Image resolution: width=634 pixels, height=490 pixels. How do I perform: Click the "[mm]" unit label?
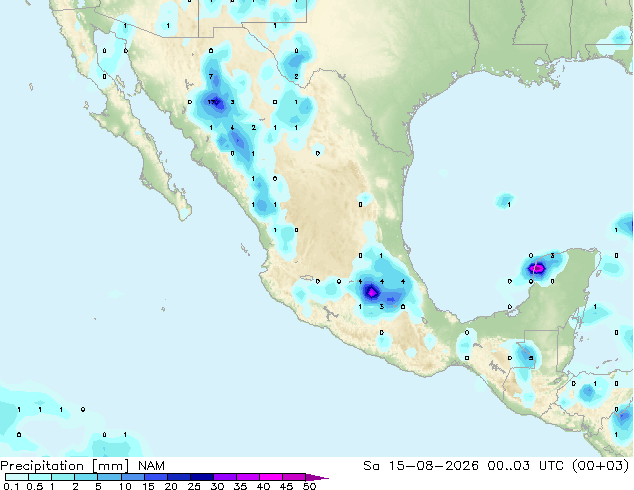[x=110, y=466]
